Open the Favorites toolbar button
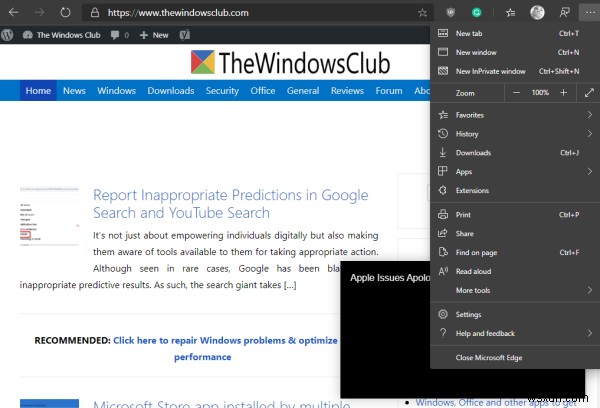This screenshot has width=600, height=408. 510,13
